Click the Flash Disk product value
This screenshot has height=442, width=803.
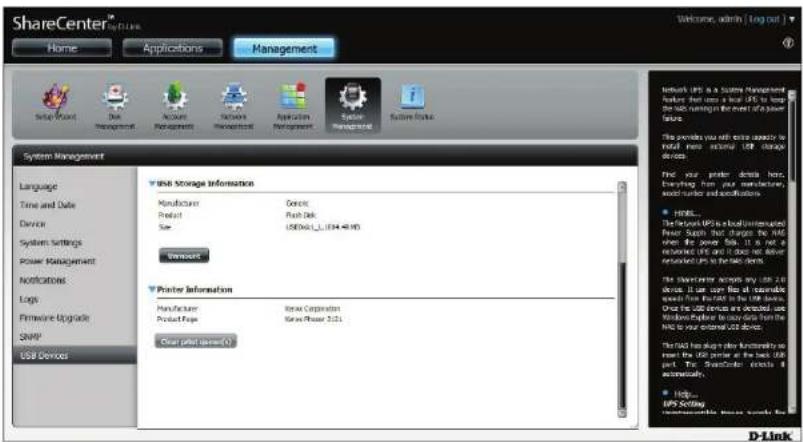[301, 216]
